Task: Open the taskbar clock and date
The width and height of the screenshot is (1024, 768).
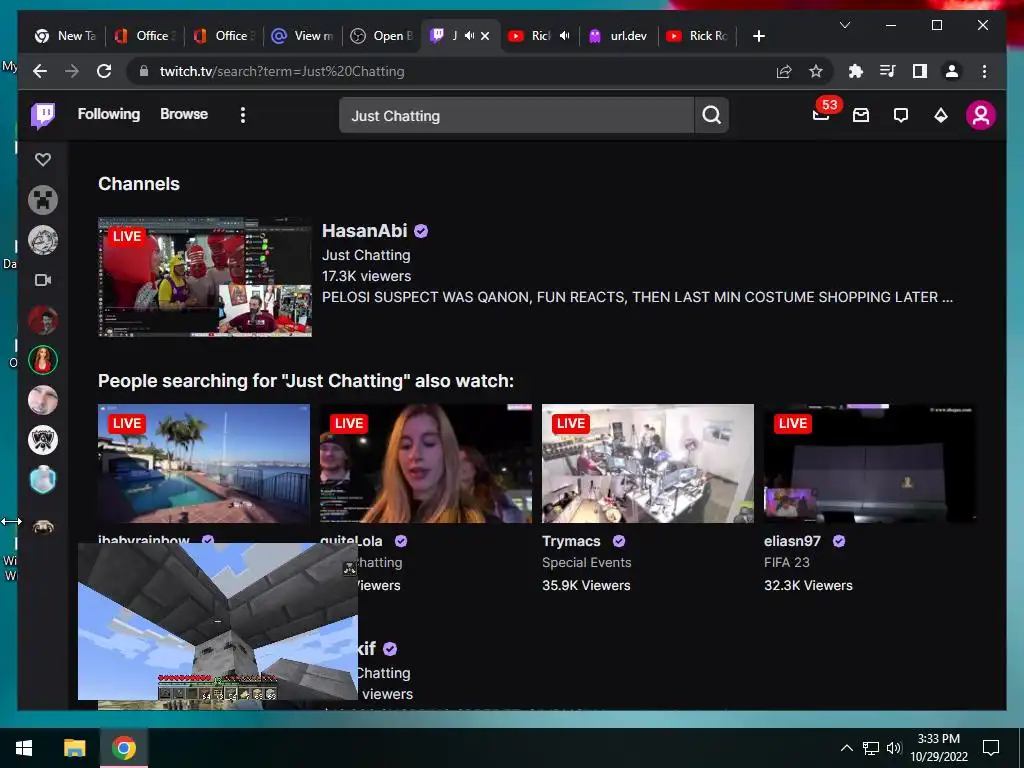Action: click(939, 748)
